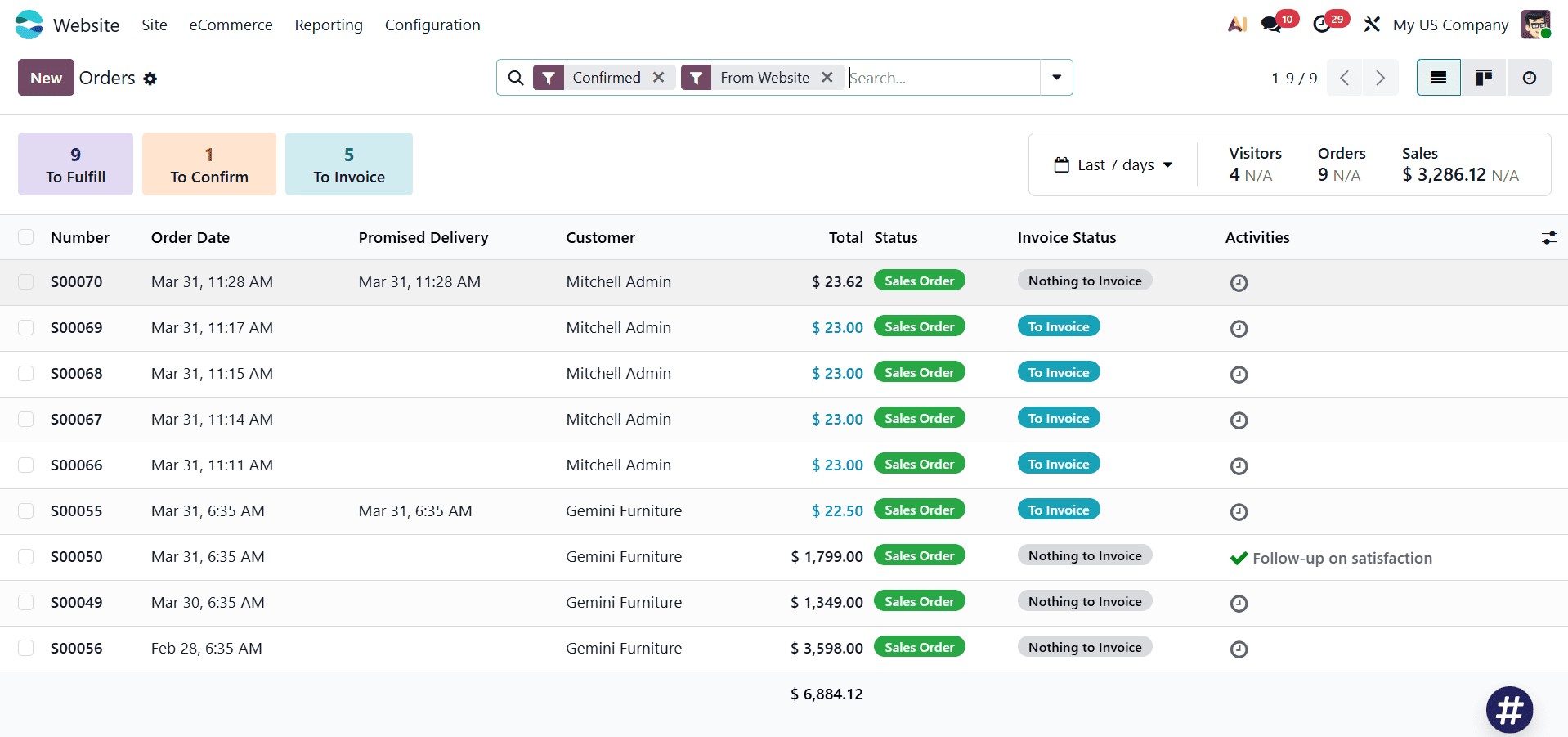Open the activities clock notification icon
Viewport: 1568px width, 737px height.
[1324, 24]
